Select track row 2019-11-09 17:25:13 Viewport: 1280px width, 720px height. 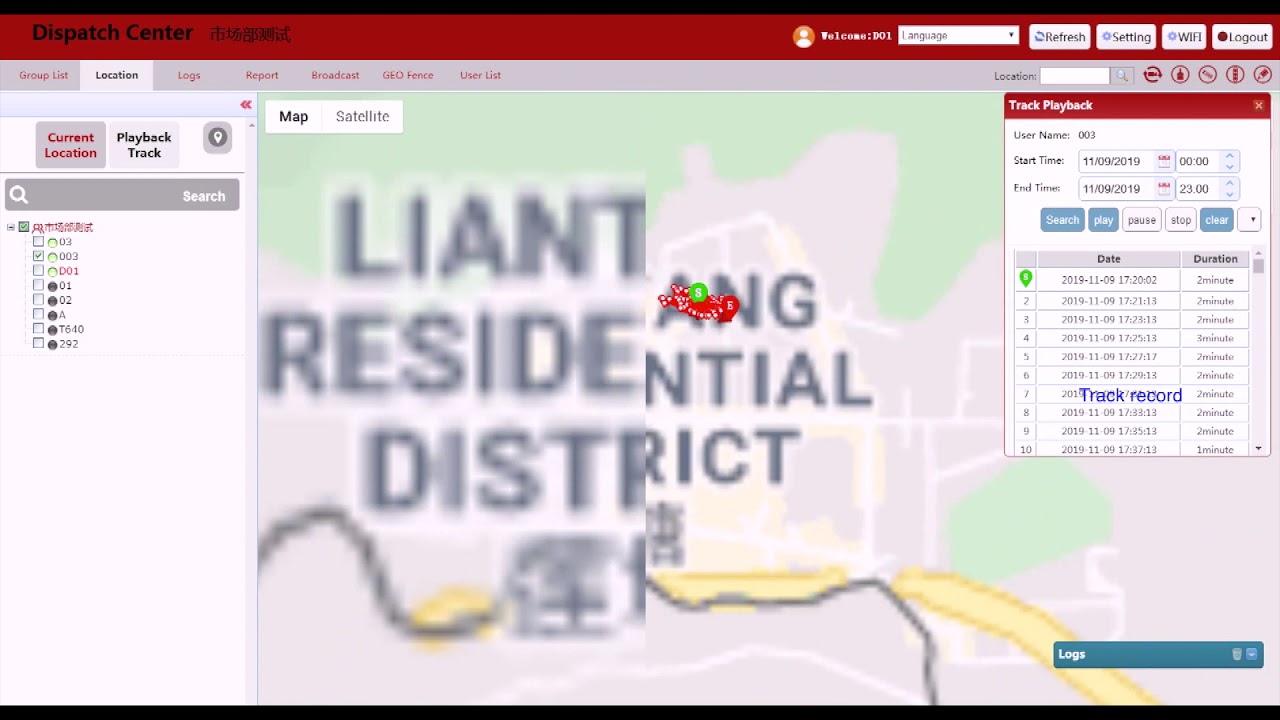tap(1132, 338)
